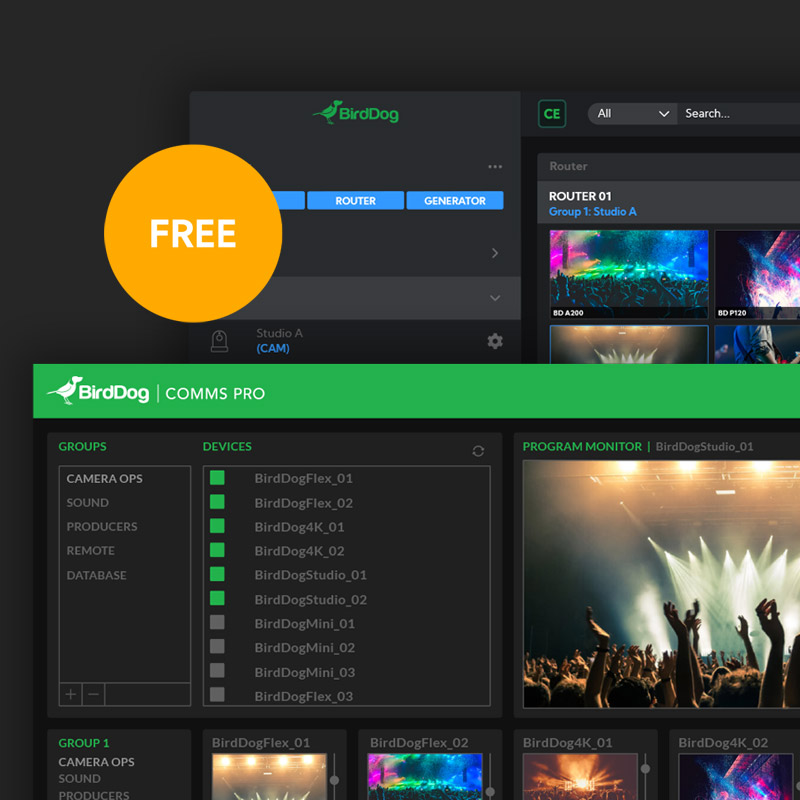800x800 pixels.
Task: Expand the right-chevron row in Central sidebar
Action: pyautogui.click(x=494, y=253)
